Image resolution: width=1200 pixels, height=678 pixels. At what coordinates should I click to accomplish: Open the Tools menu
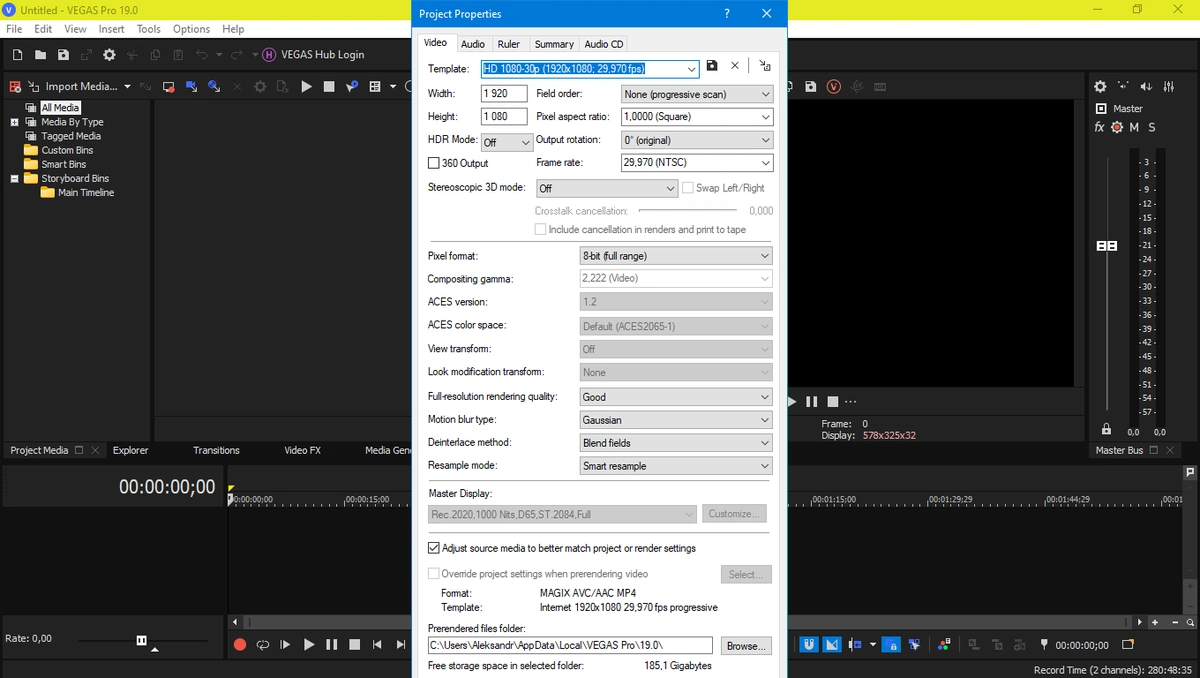pyautogui.click(x=148, y=29)
